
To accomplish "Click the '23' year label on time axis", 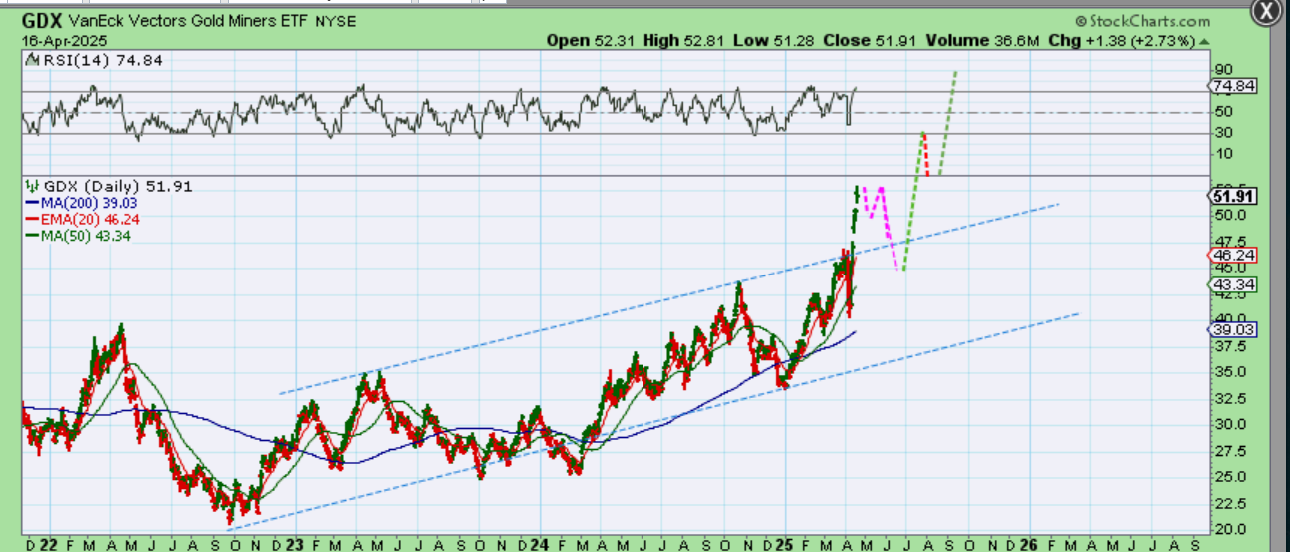I will click(x=293, y=543).
